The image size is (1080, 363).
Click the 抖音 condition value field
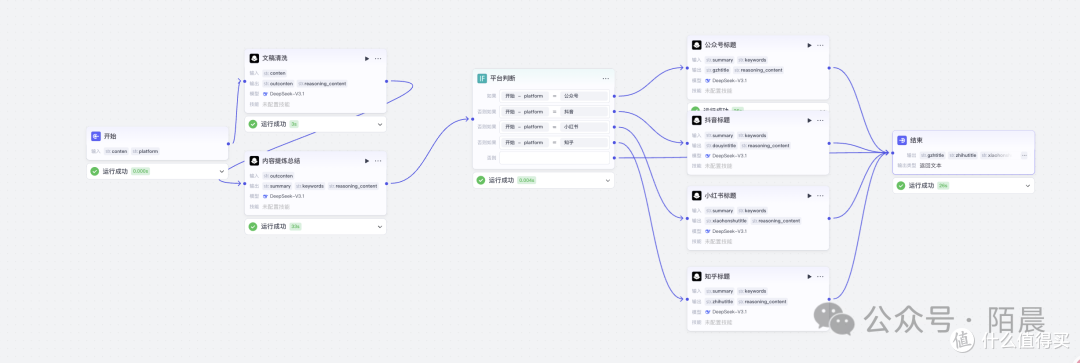pos(585,112)
